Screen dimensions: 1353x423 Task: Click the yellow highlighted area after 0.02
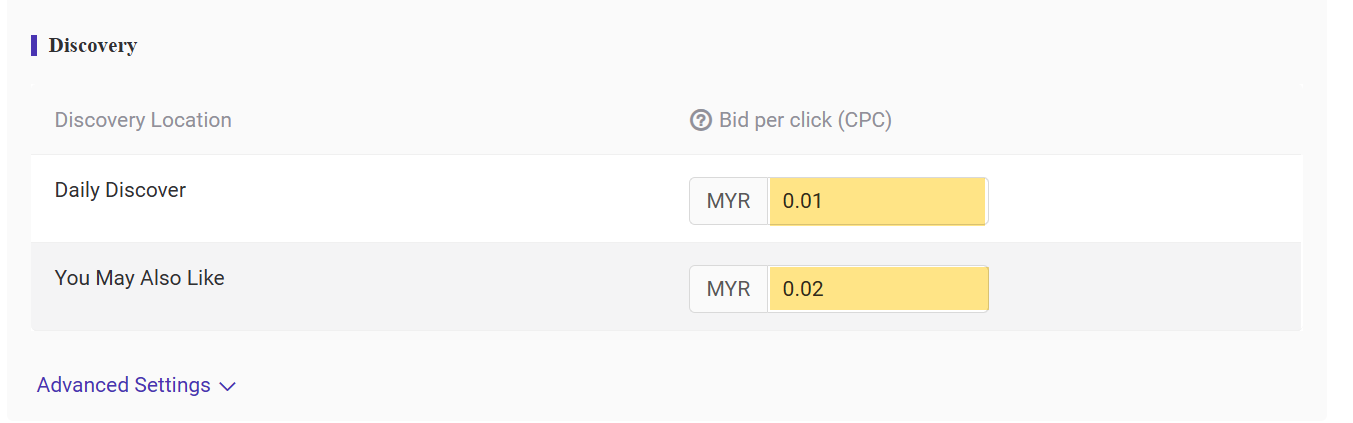905,289
